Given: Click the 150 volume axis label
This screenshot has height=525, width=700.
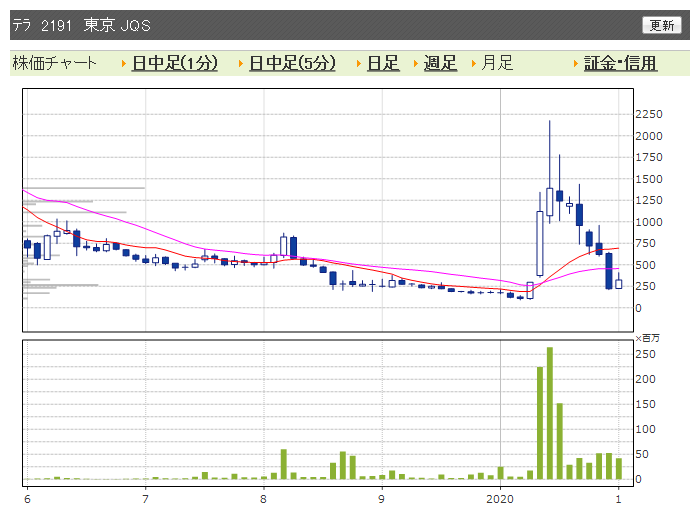Looking at the screenshot, I should point(646,404).
